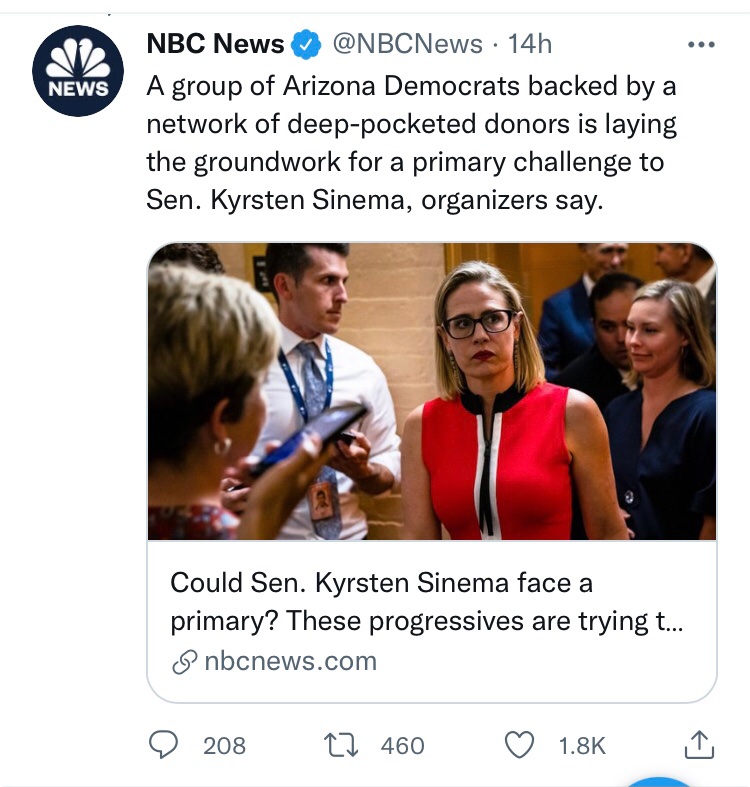Open the Kyrsten Sinema article photo
This screenshot has height=787, width=750.
432,392
